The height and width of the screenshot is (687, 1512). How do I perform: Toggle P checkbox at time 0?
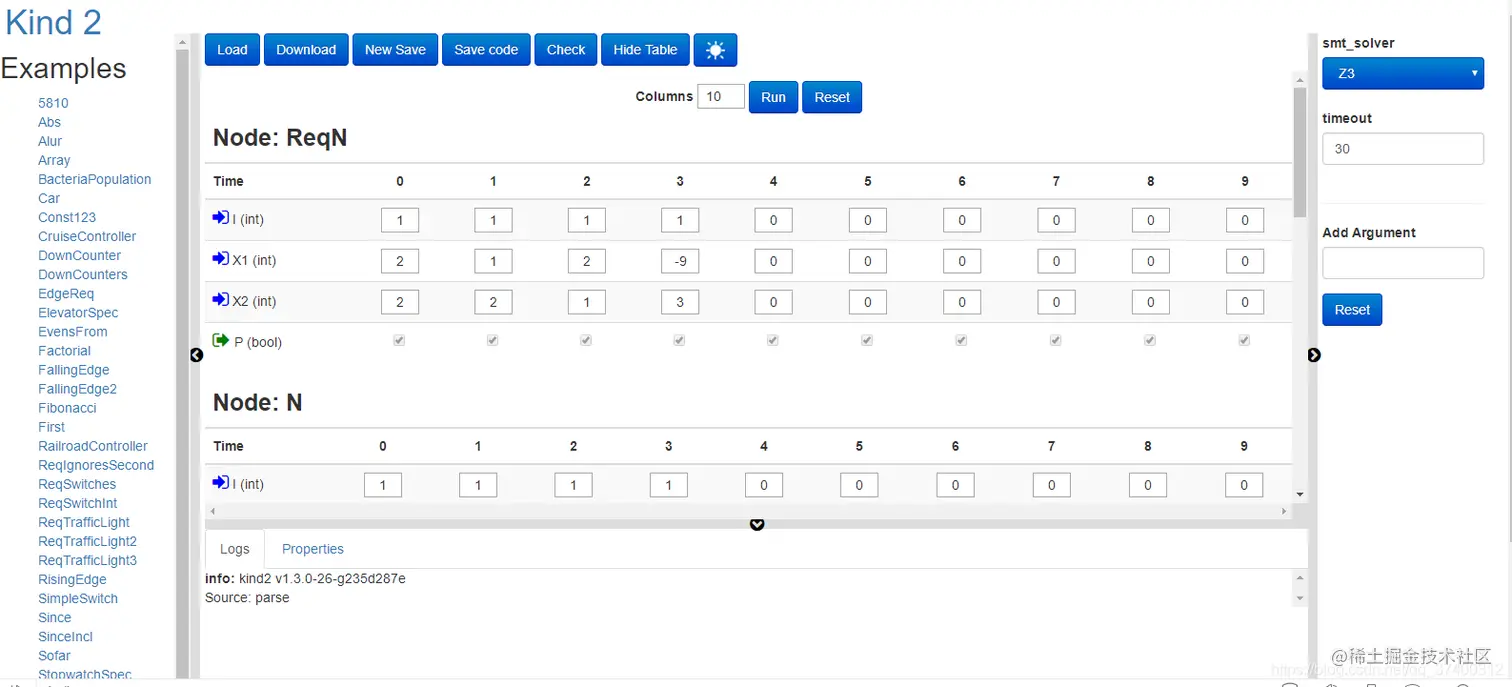pos(399,341)
